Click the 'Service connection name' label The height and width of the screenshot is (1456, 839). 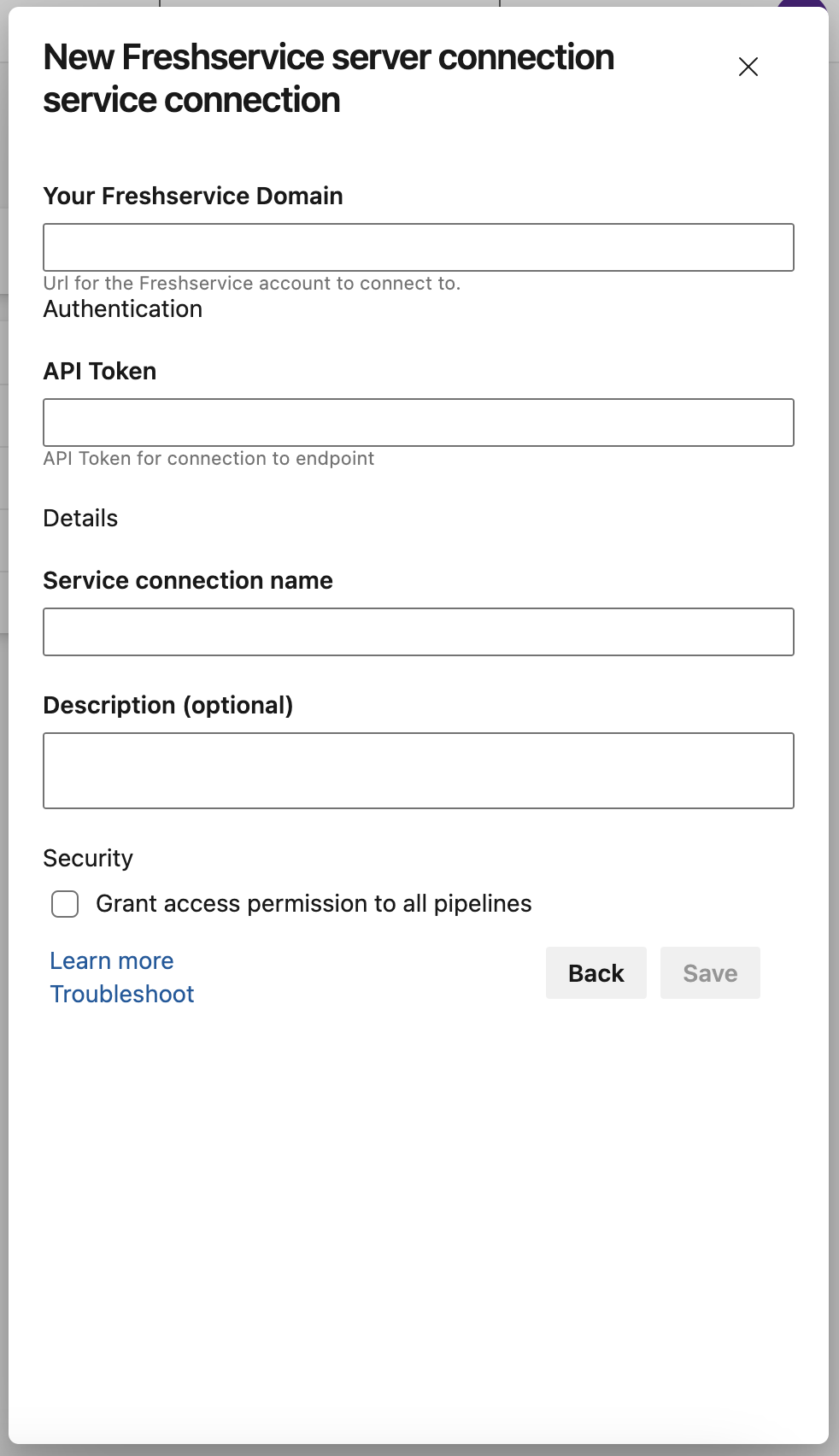(188, 581)
